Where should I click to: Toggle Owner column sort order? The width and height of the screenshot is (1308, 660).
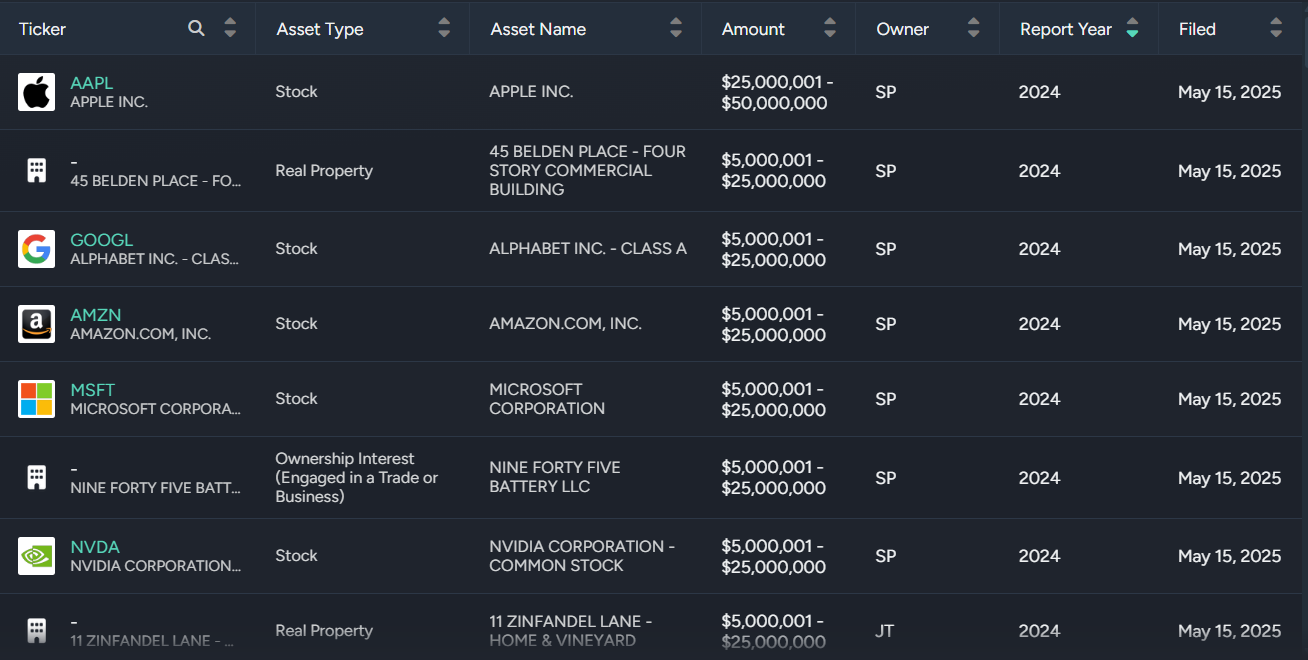[974, 28]
